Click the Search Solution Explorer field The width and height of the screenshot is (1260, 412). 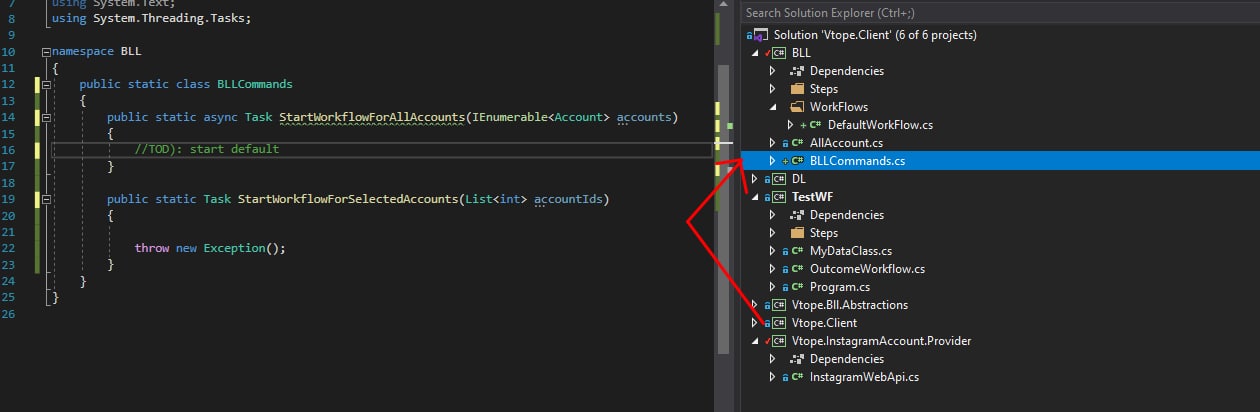pos(1000,13)
